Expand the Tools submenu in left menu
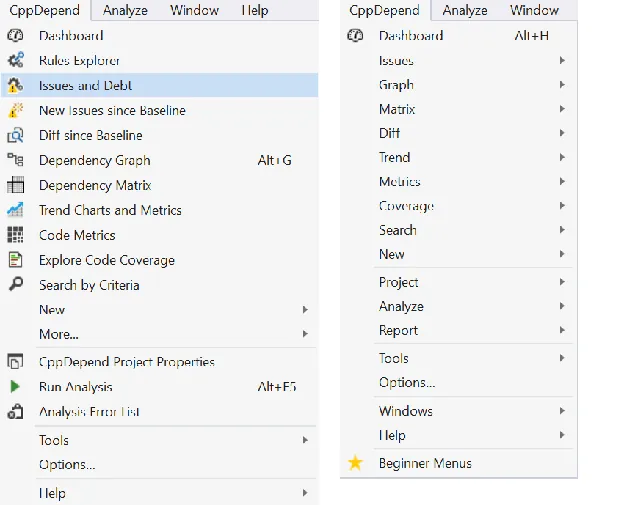This screenshot has width=624, height=505. [305, 440]
